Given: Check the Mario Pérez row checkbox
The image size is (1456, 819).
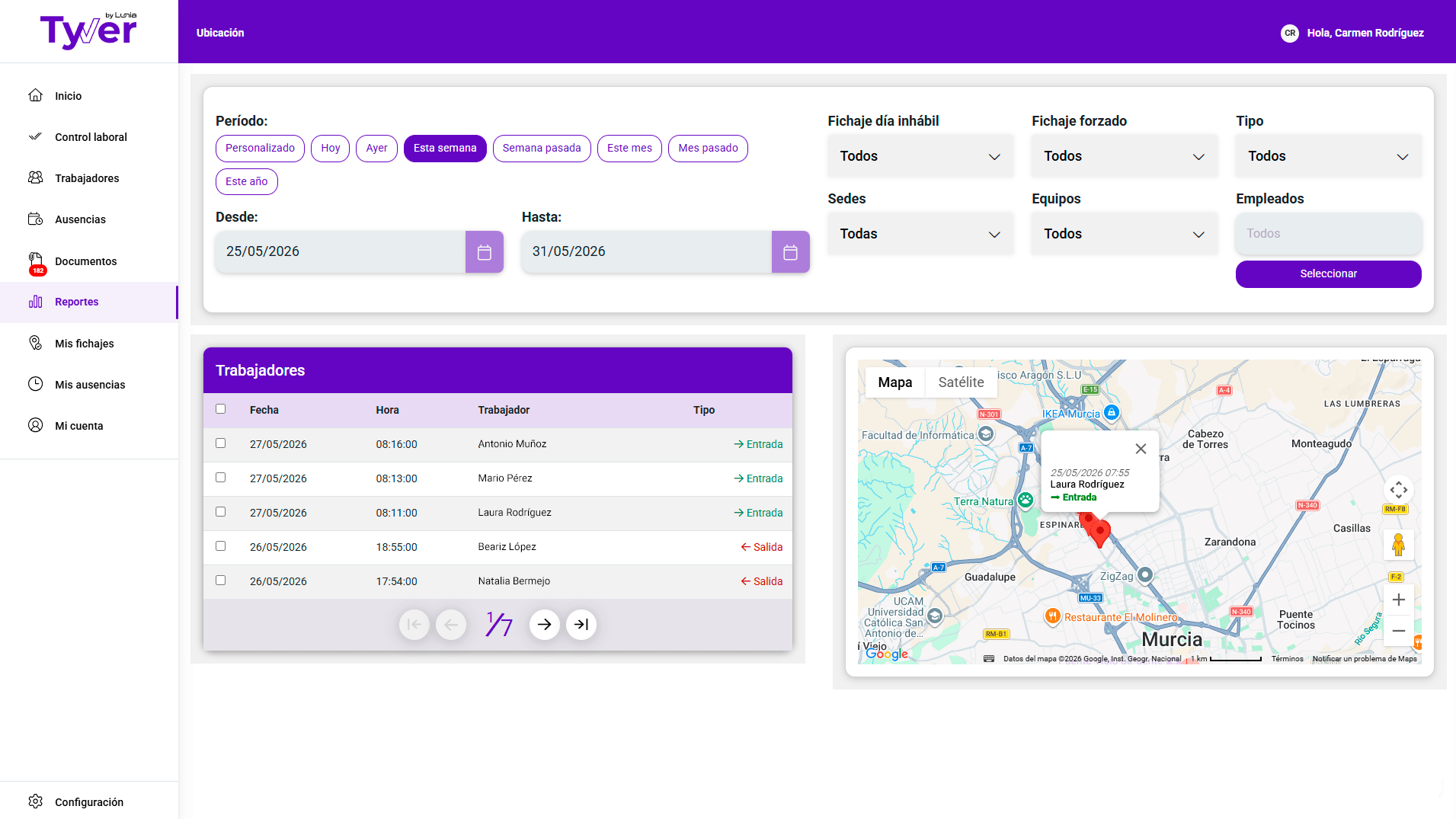Looking at the screenshot, I should click(x=221, y=478).
